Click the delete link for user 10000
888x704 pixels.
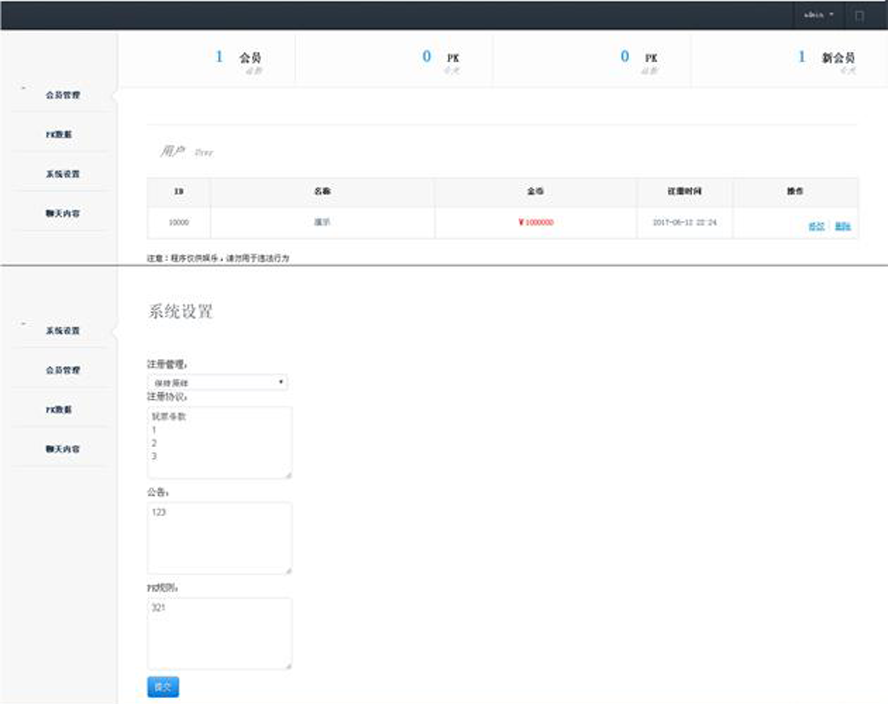843,227
